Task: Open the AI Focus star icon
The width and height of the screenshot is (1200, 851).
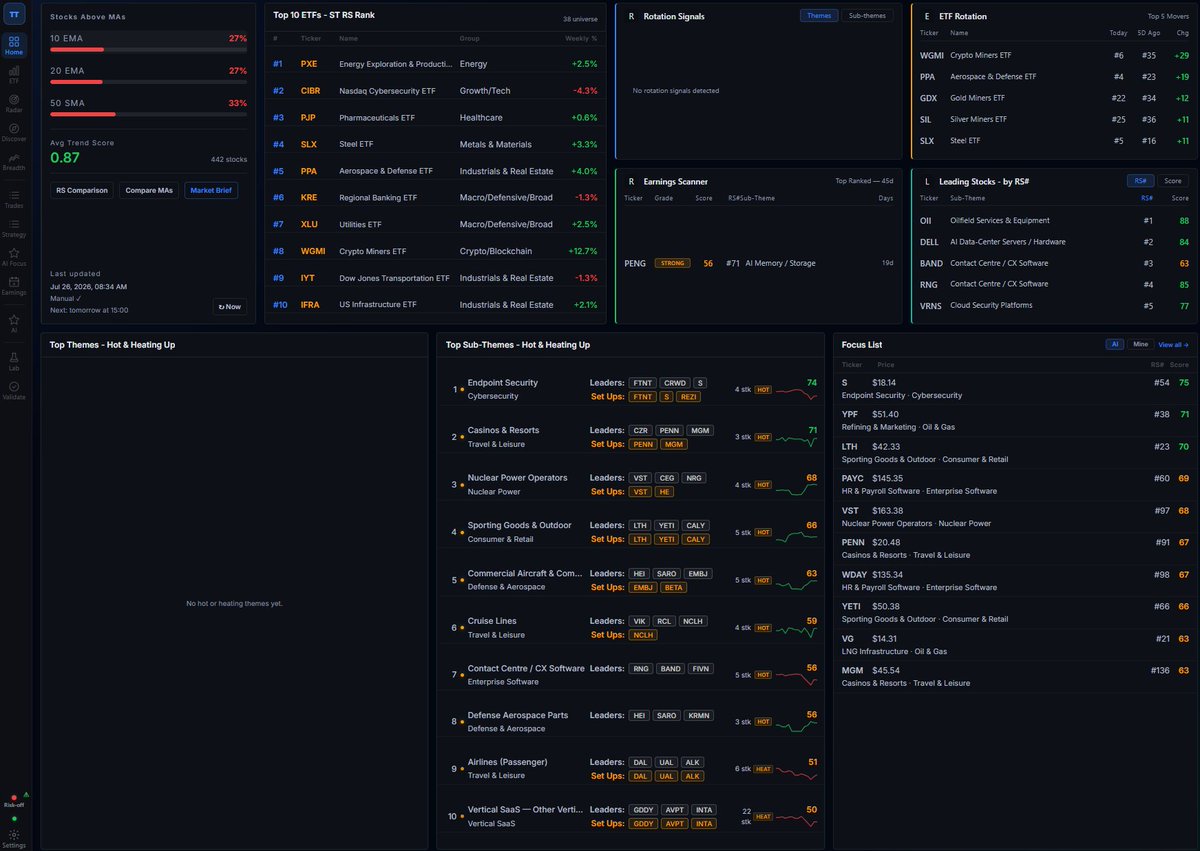Action: pyautogui.click(x=14, y=256)
